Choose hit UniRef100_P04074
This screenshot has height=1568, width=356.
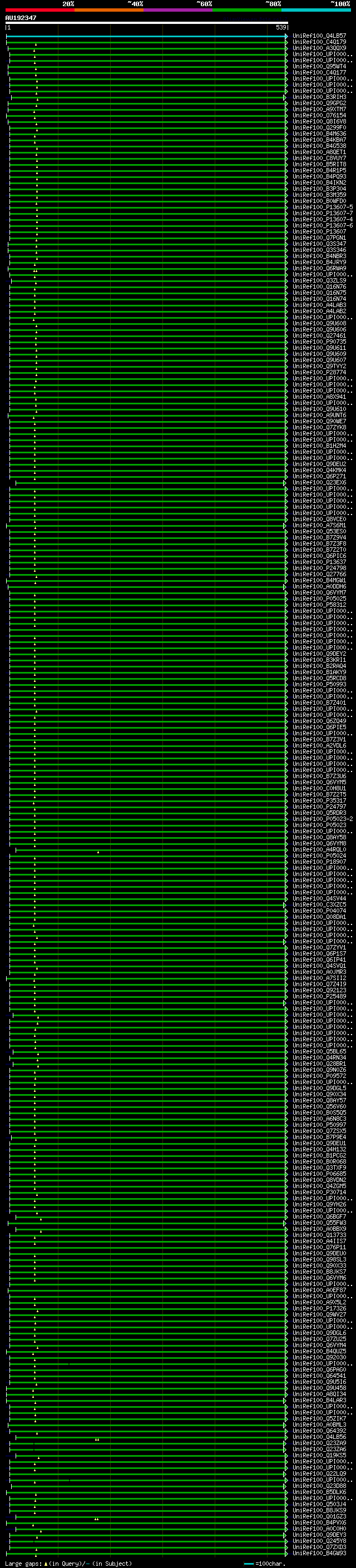[x=319, y=911]
